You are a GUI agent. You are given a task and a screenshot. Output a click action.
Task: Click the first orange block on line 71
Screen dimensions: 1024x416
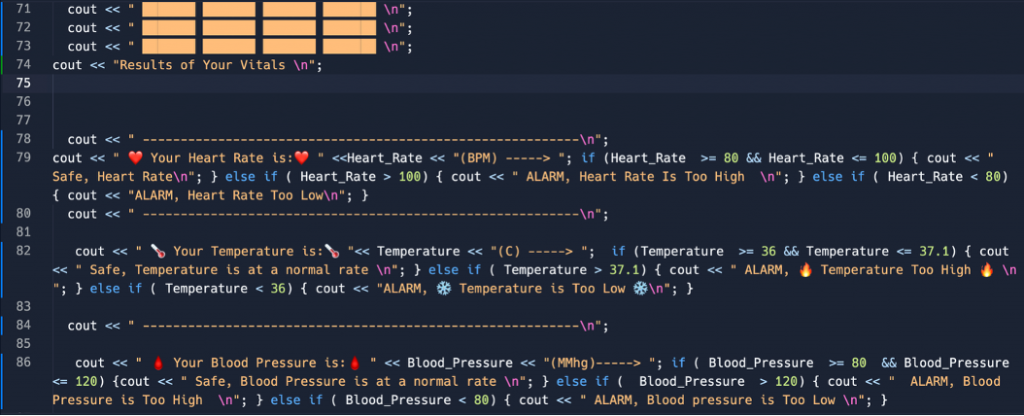pos(168,10)
